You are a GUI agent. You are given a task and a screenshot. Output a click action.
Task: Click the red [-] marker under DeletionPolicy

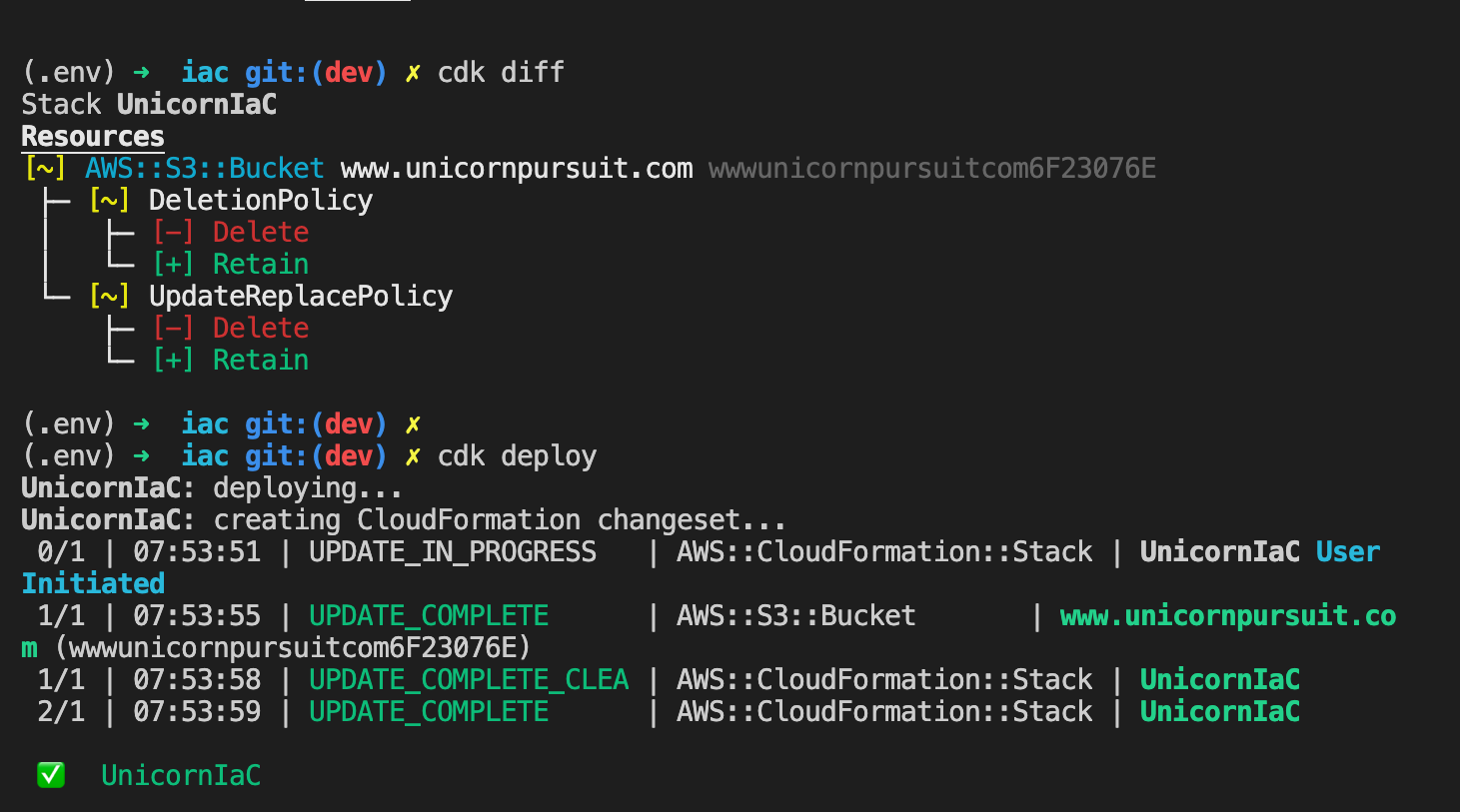point(173,233)
